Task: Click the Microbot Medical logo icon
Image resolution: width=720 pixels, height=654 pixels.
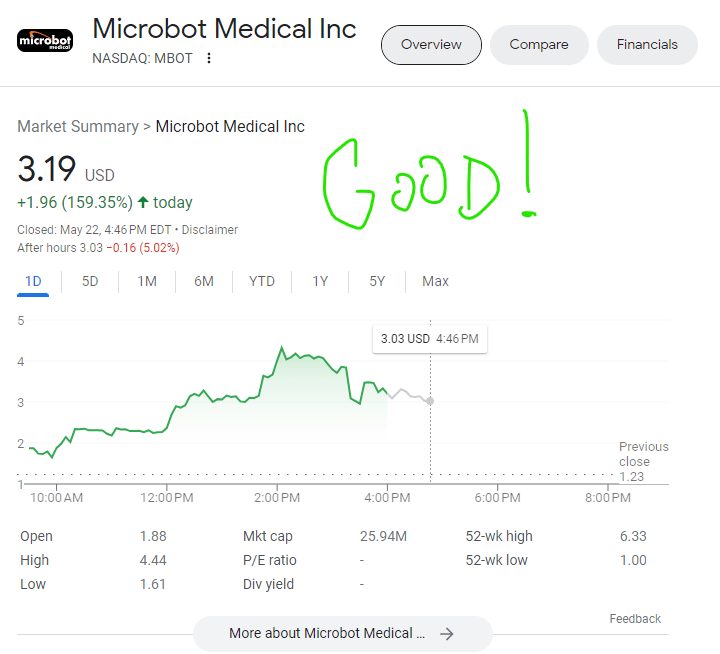Action: click(x=45, y=40)
